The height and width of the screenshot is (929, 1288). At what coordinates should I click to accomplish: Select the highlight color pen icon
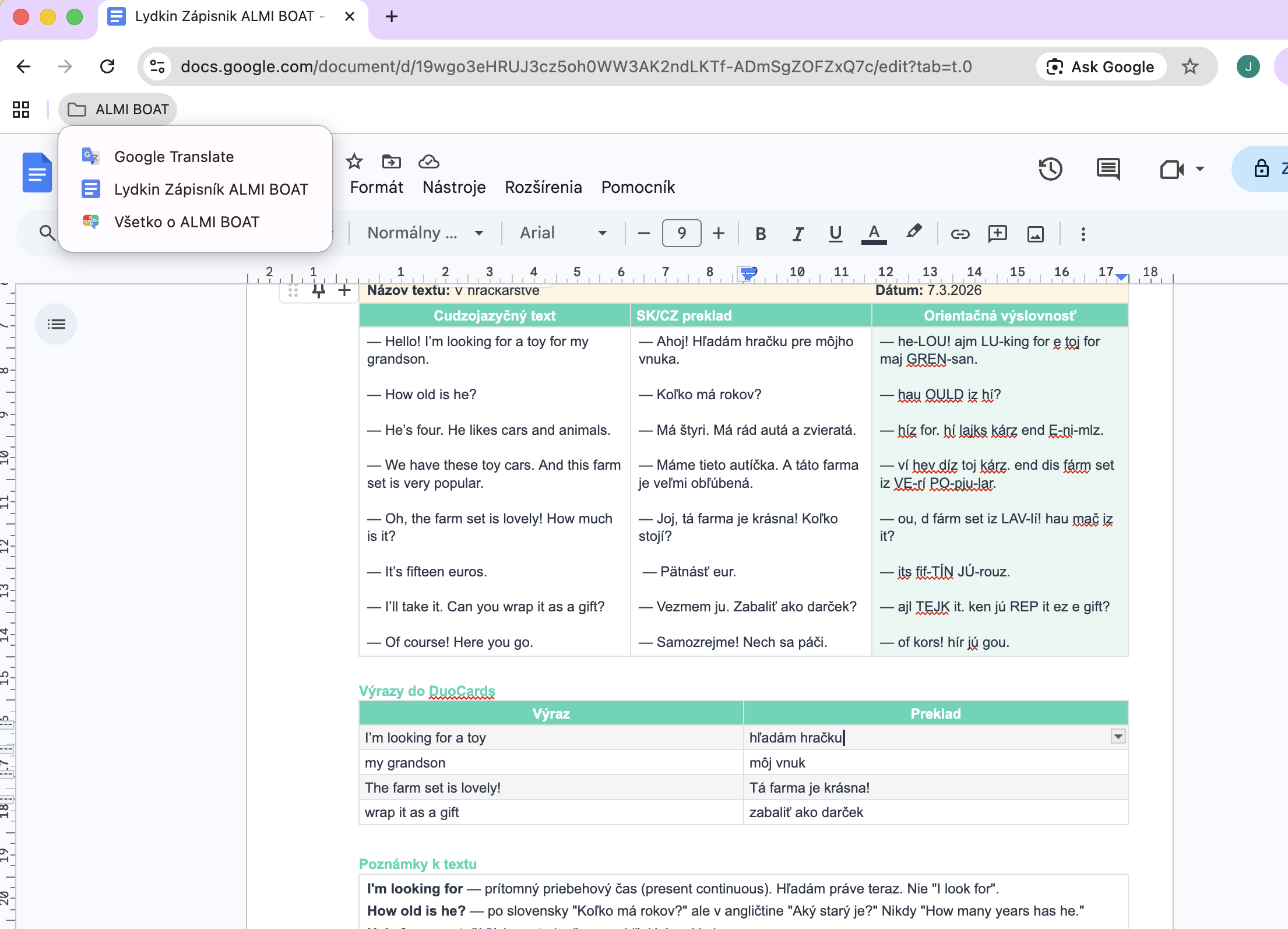click(x=913, y=233)
